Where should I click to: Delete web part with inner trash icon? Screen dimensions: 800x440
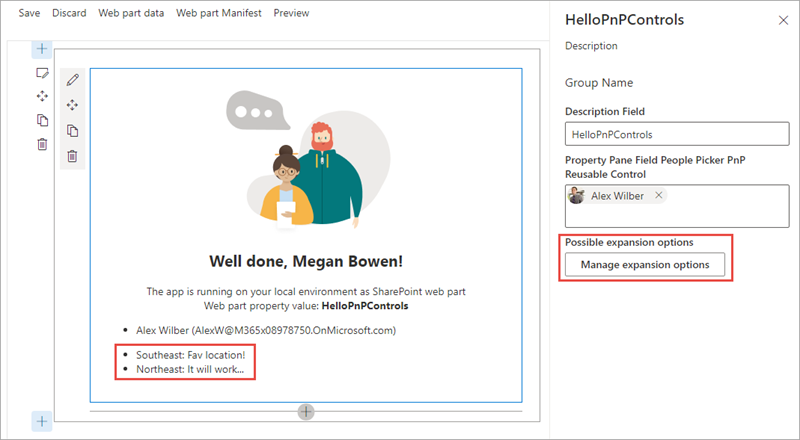pyautogui.click(x=72, y=156)
